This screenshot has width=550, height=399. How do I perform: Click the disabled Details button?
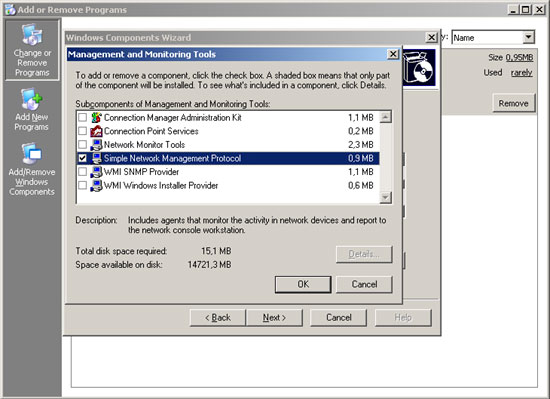click(364, 254)
